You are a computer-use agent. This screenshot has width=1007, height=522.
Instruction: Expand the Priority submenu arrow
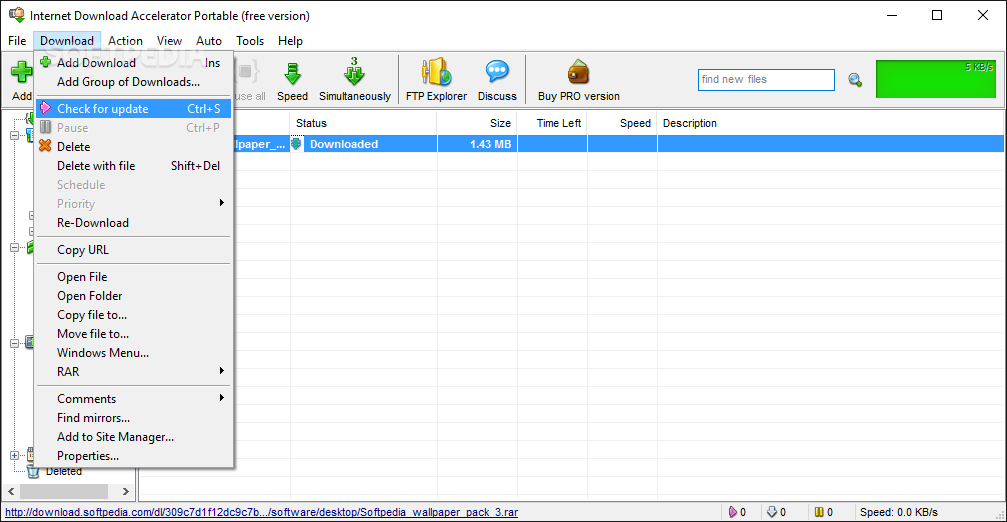pos(222,203)
